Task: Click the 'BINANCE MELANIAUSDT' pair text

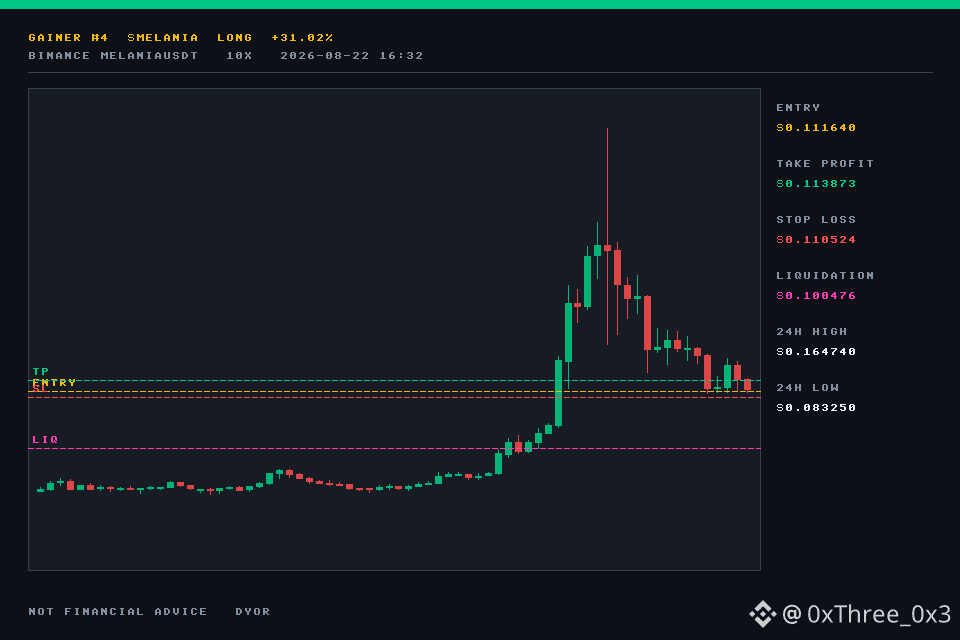Action: tap(113, 56)
